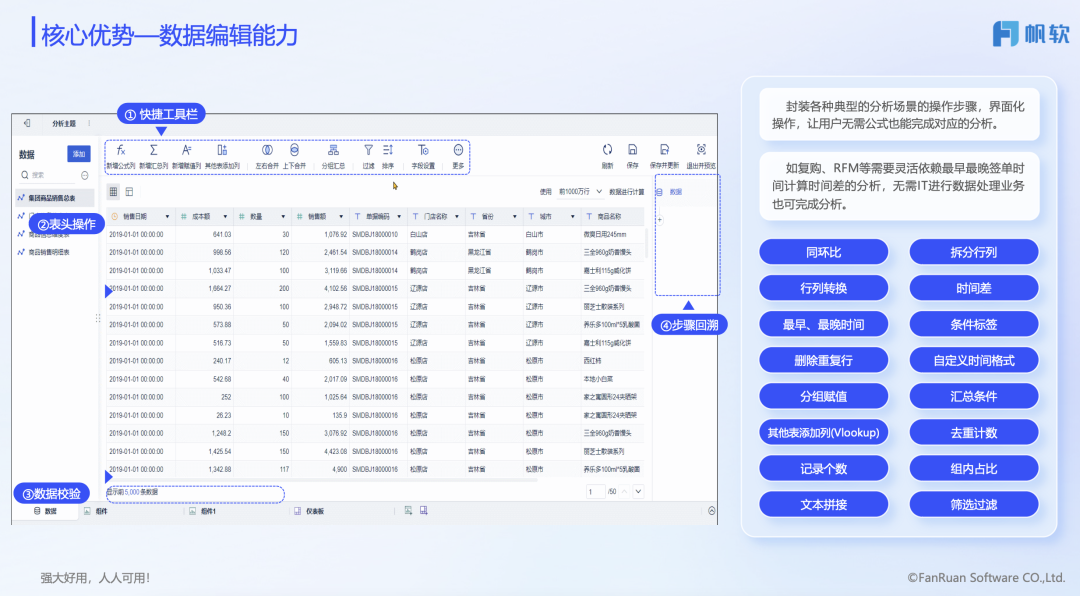
Task: Open the 销售日期 column header dropdown
Action: click(x=167, y=217)
